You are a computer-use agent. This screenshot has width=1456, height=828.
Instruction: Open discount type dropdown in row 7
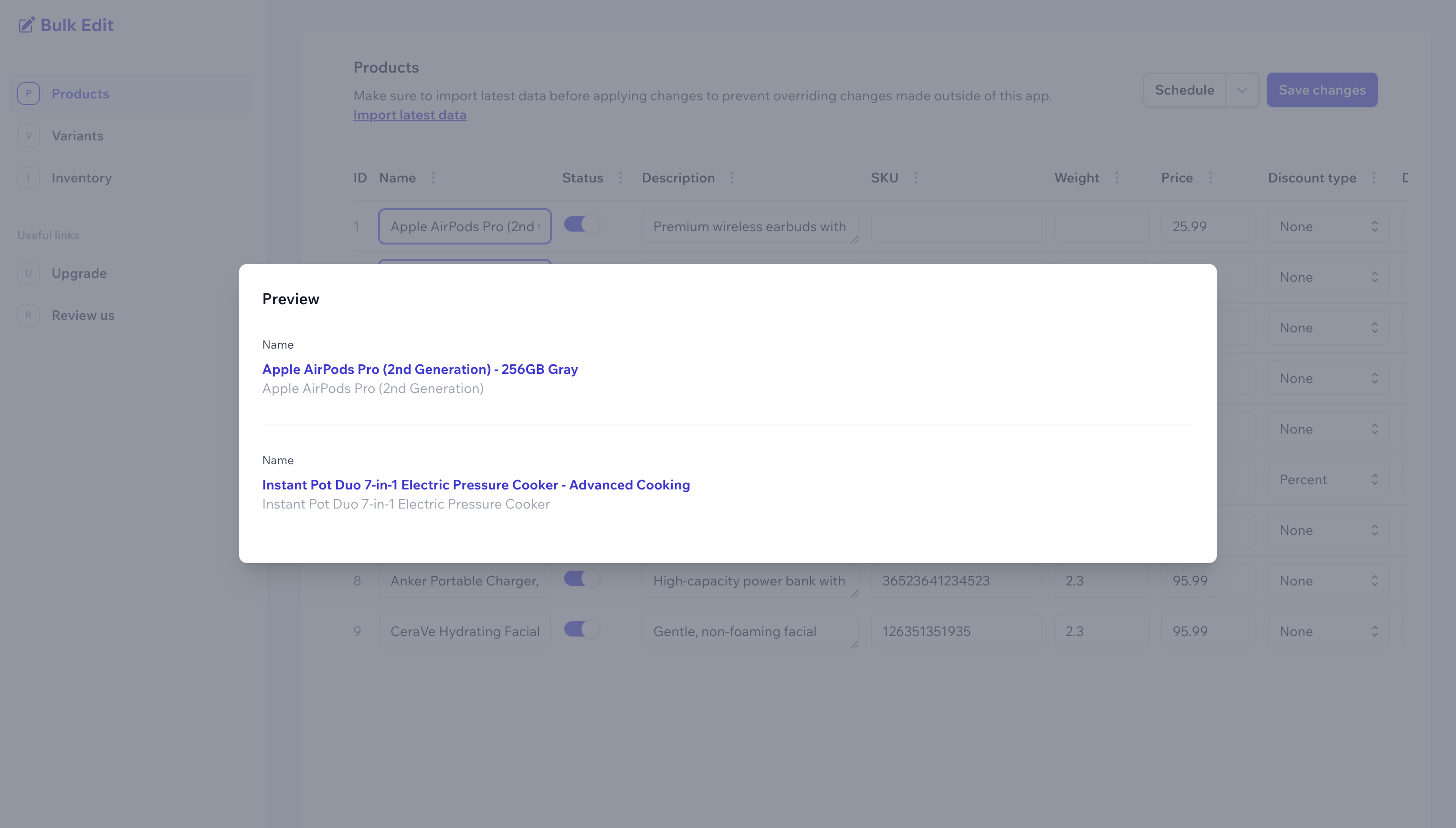coord(1329,530)
